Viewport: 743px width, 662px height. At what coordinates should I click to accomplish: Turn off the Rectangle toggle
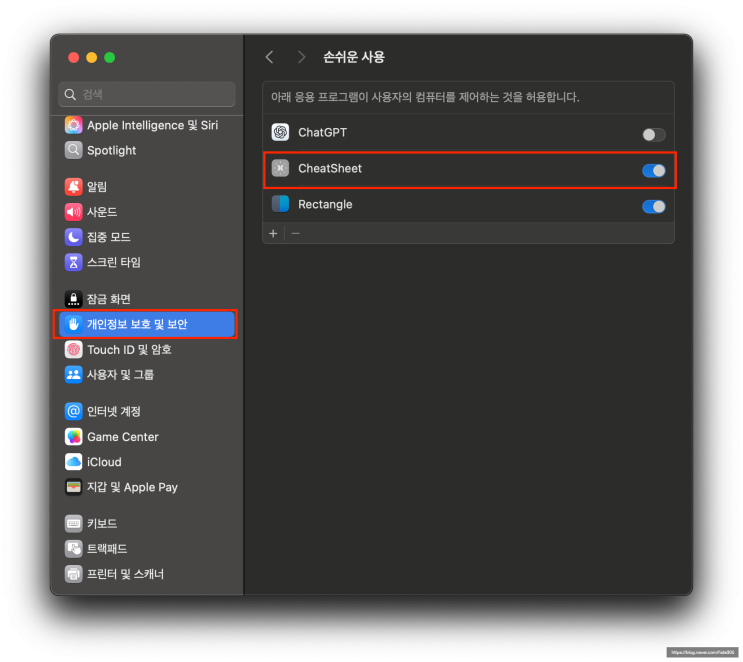coord(653,207)
